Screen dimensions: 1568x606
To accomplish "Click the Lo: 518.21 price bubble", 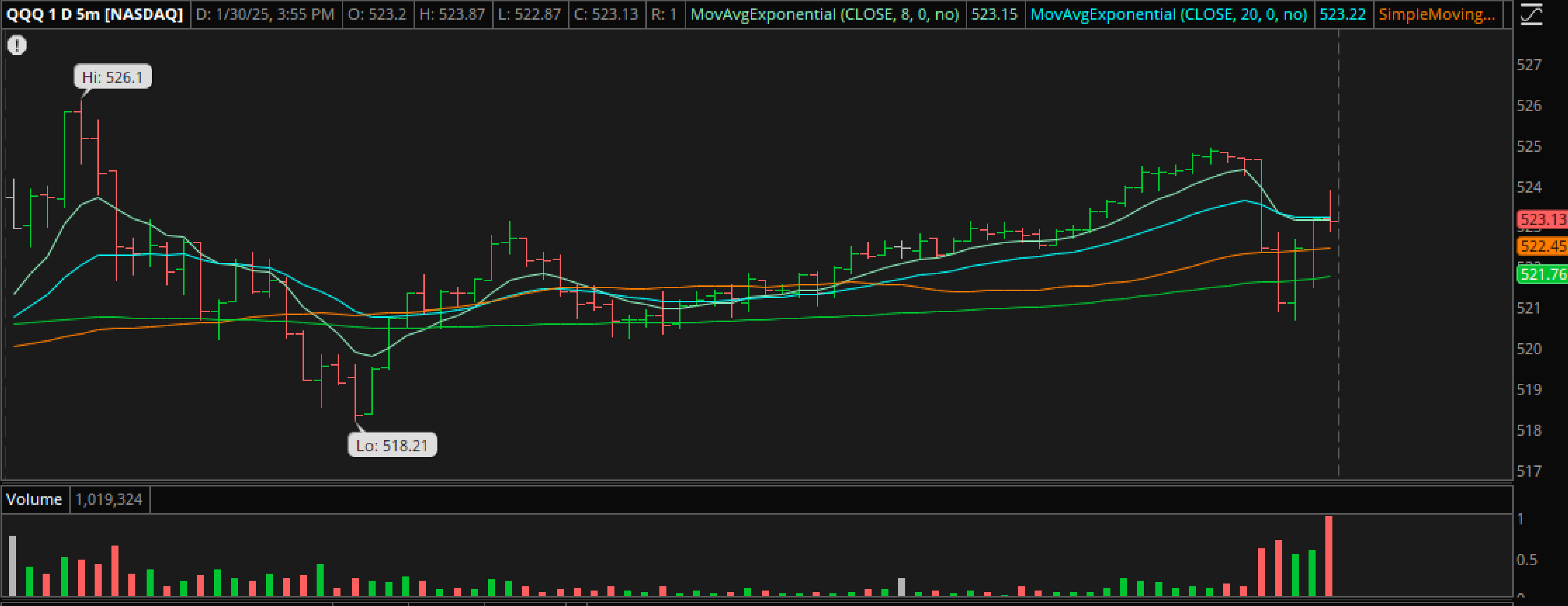I will 392,445.
